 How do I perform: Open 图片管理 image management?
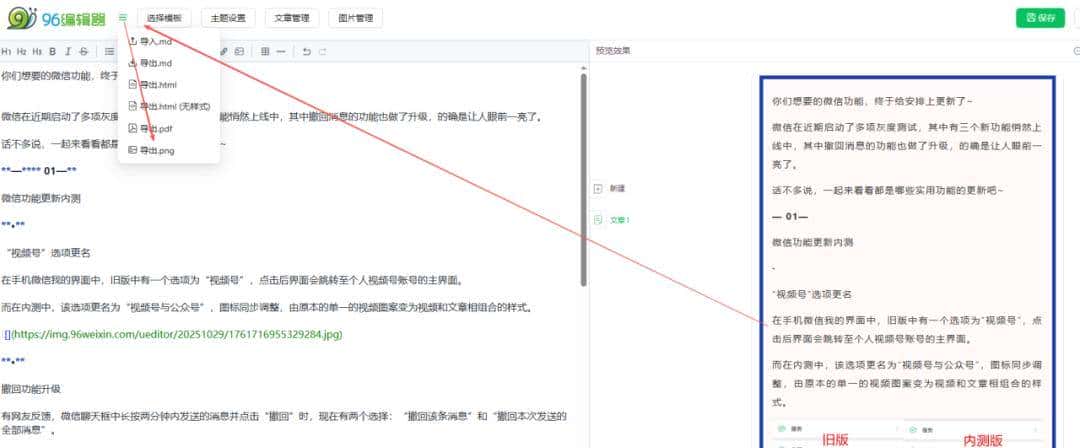[x=355, y=19]
